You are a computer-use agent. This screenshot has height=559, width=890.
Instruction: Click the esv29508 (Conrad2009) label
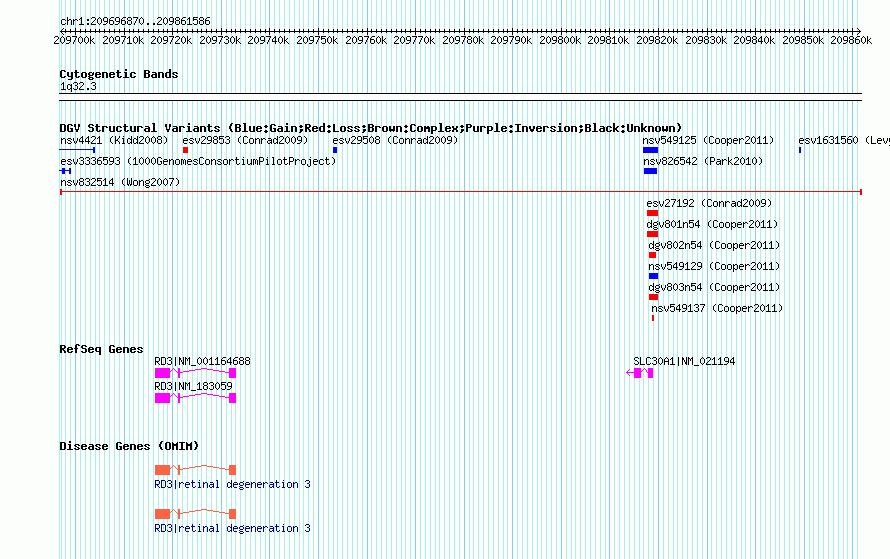(x=395, y=140)
